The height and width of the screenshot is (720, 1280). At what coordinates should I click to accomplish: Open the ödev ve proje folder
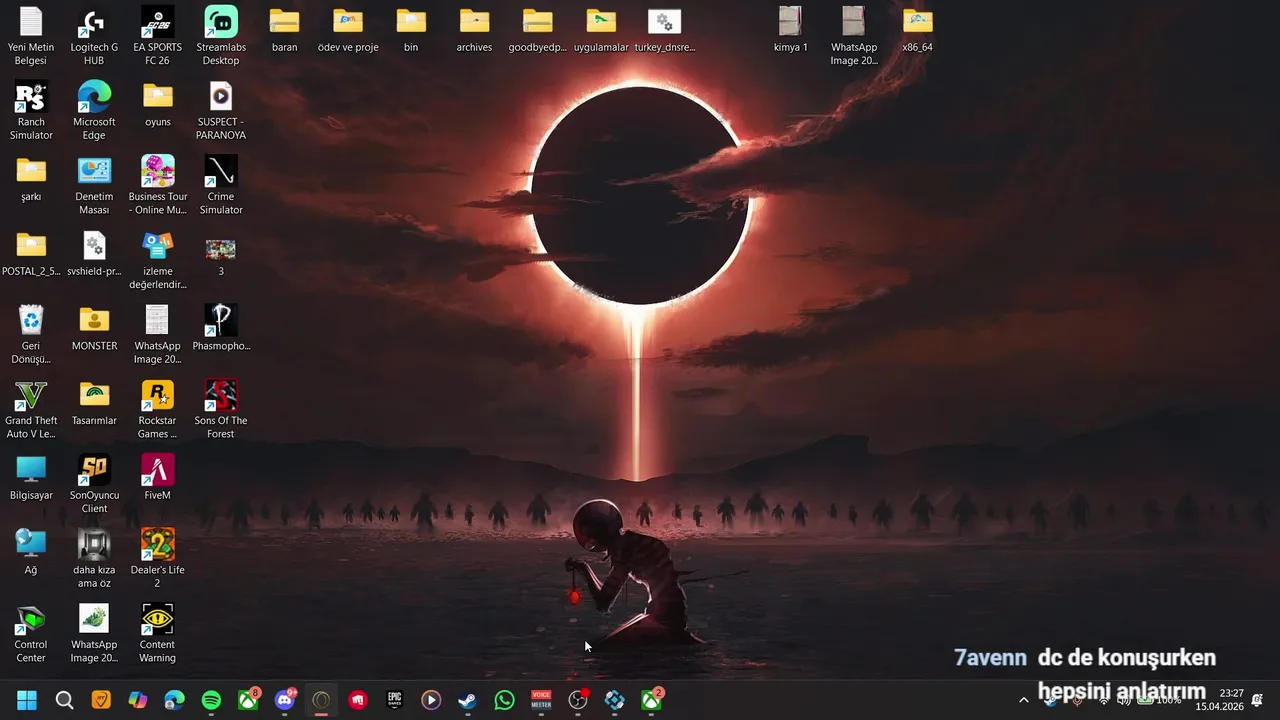(x=348, y=30)
